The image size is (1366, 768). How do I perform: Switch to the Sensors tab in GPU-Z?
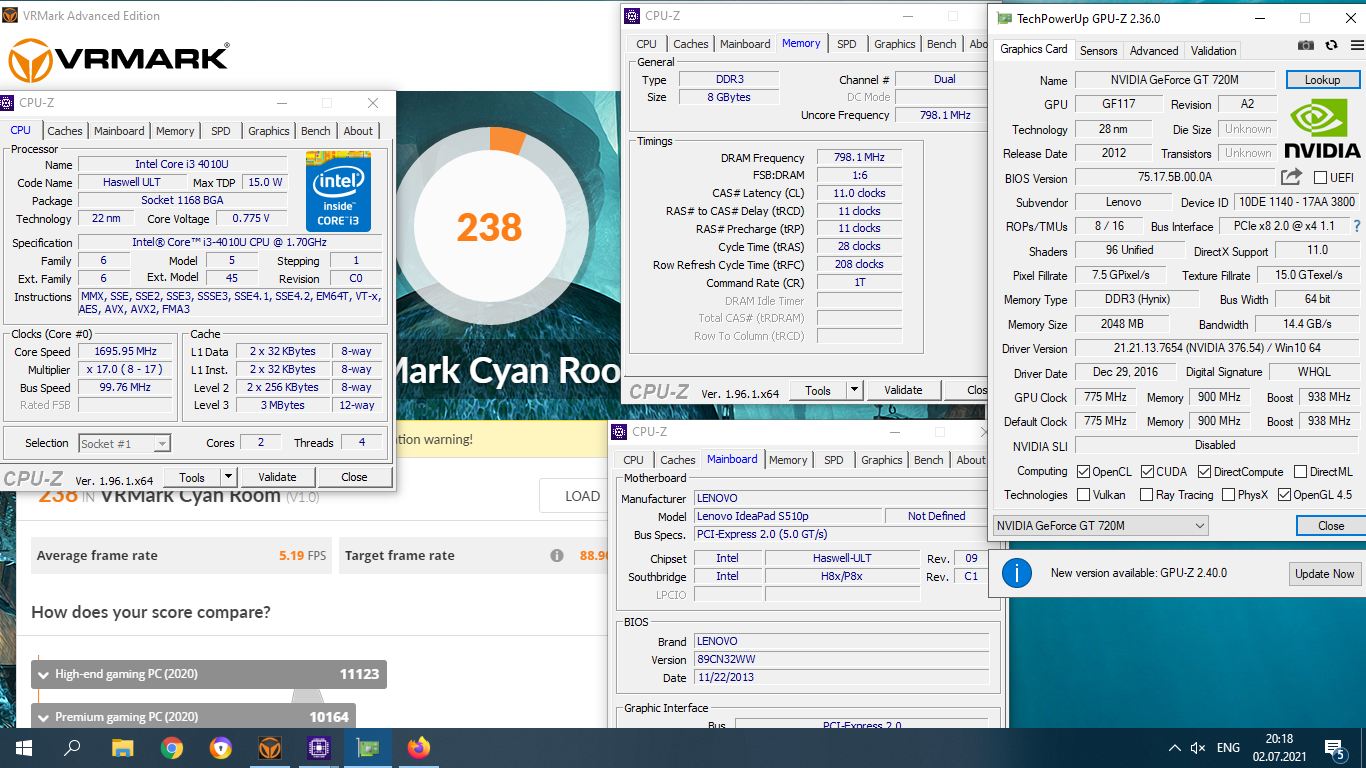pos(1098,50)
